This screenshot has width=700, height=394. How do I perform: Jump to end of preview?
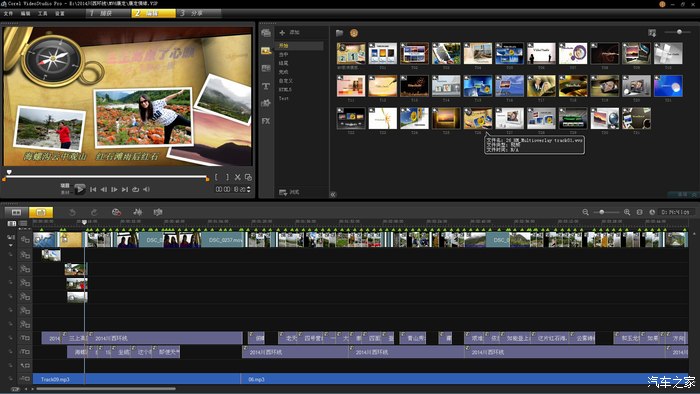point(125,190)
